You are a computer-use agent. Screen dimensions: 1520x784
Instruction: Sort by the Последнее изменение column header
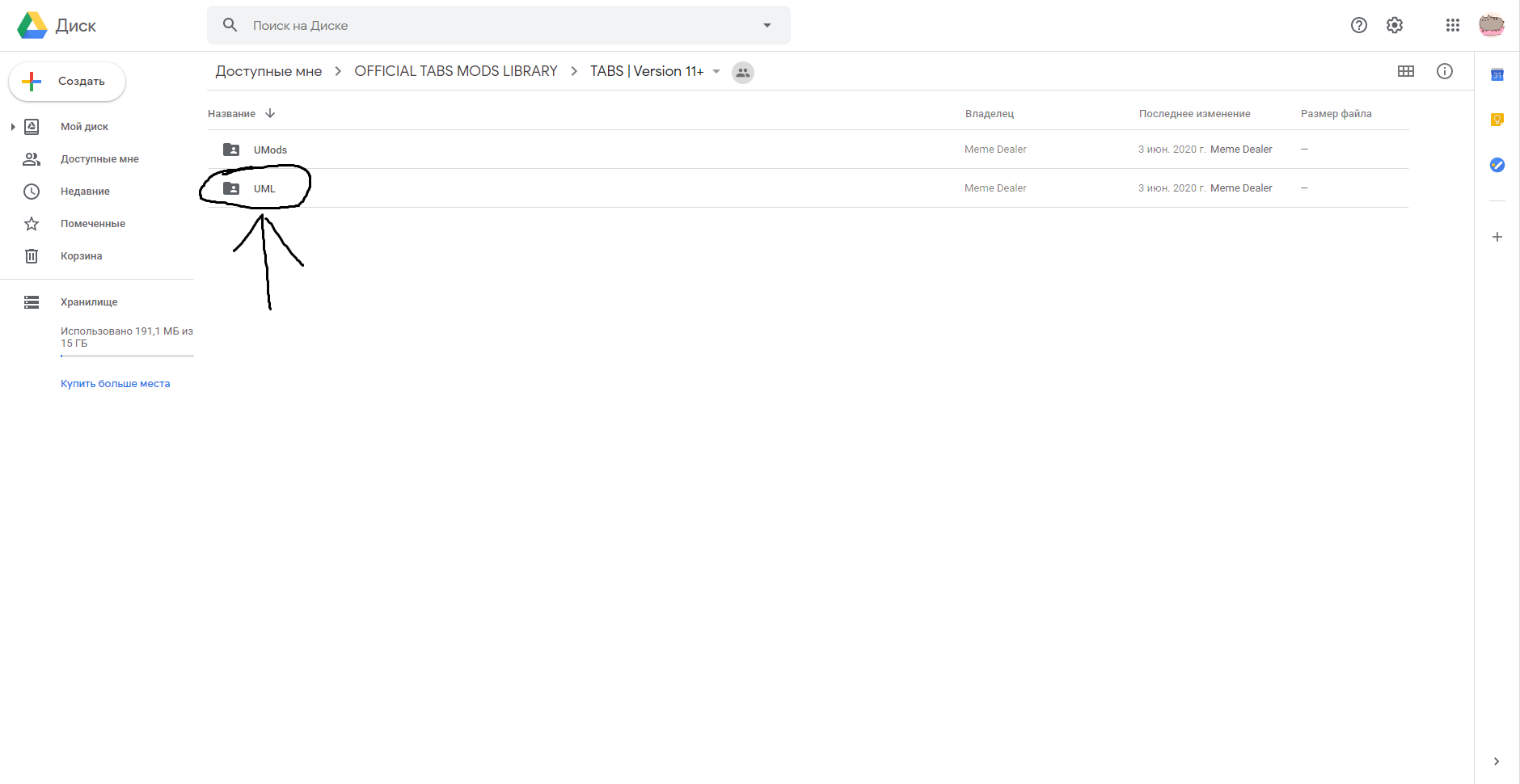(1194, 114)
